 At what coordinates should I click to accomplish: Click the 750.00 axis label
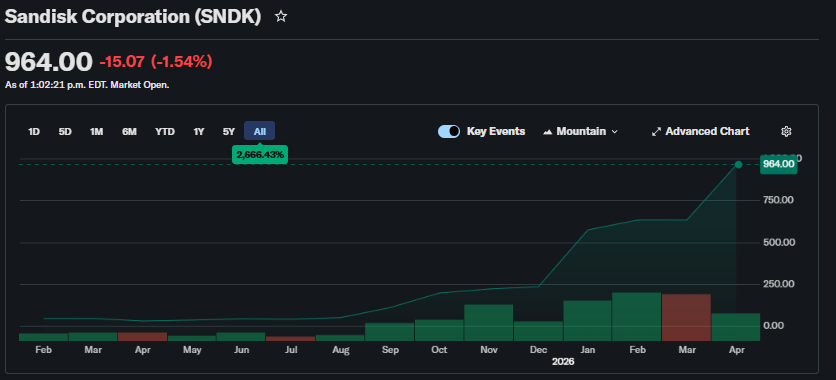pyautogui.click(x=779, y=200)
